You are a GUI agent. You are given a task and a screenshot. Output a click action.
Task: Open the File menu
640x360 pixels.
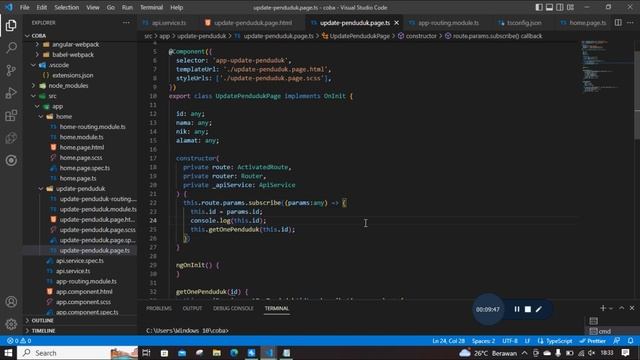coord(24,7)
